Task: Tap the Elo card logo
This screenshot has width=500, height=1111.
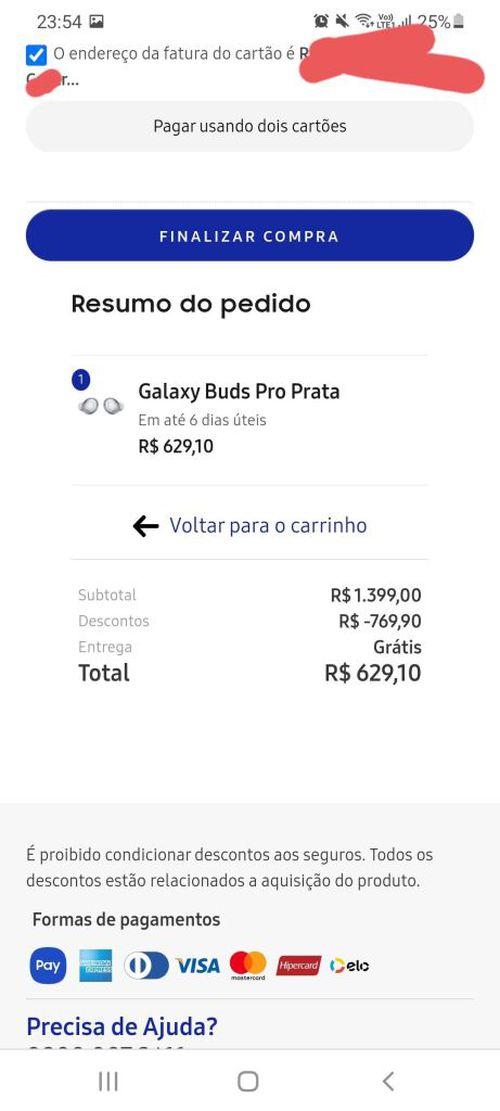Action: (349, 965)
